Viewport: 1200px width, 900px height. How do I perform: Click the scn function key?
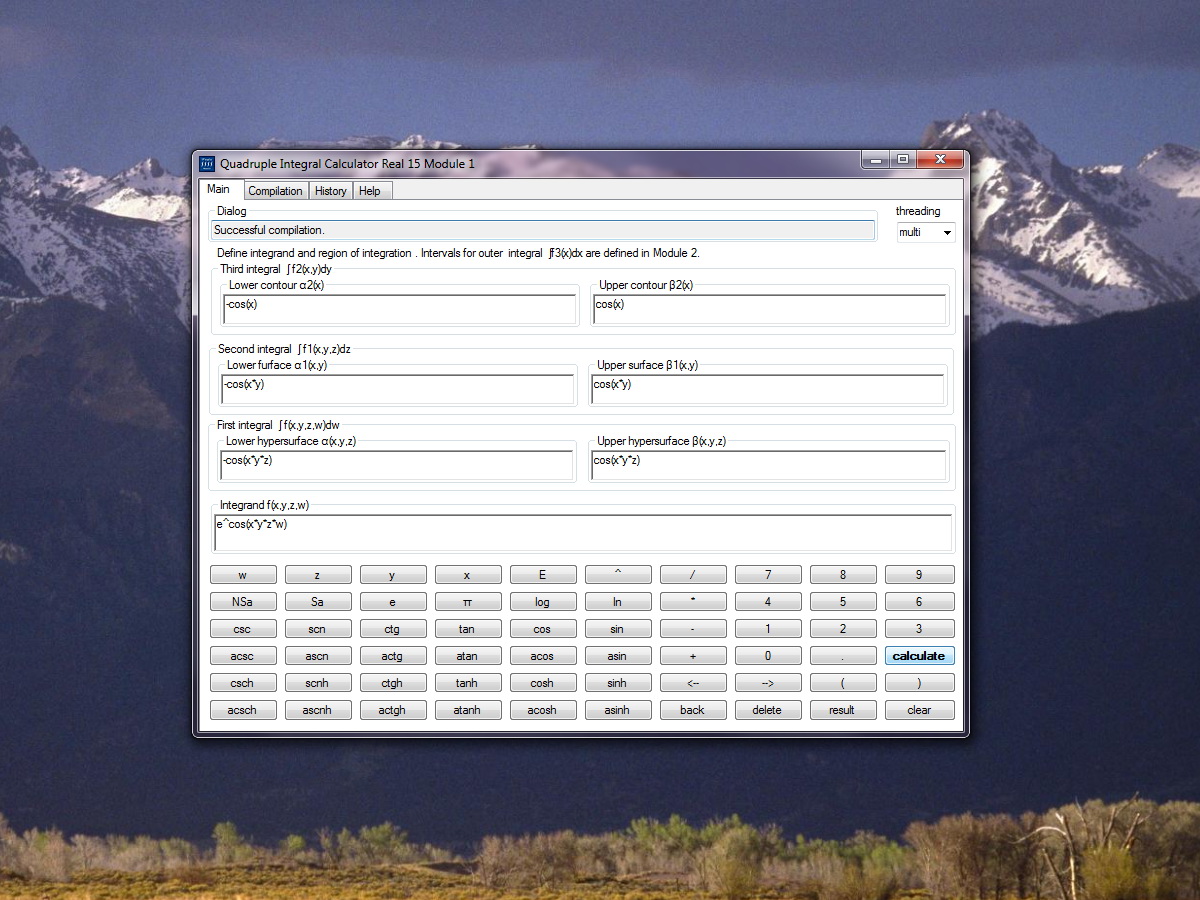(318, 629)
